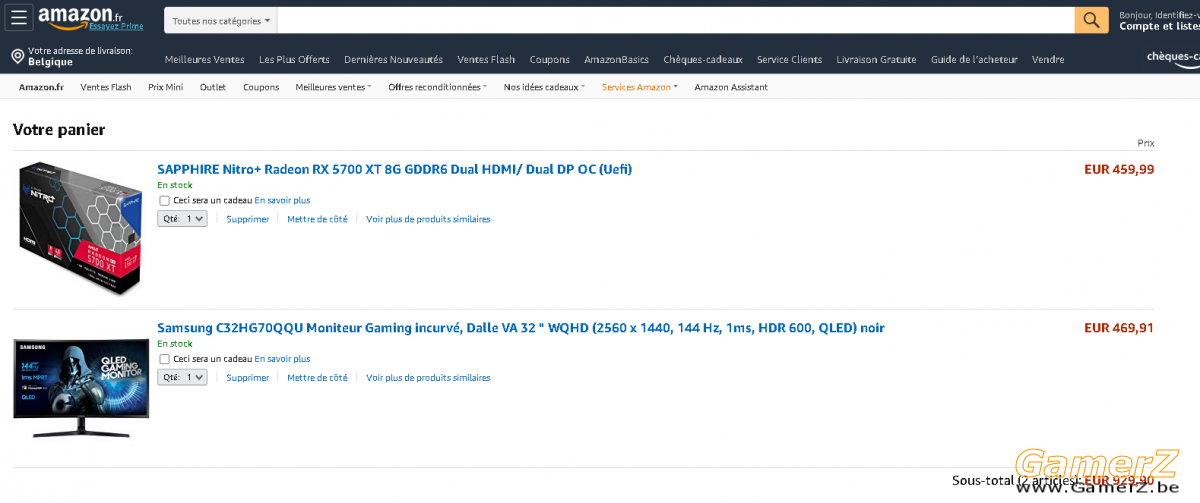
Task: Click the orange search magnifier button
Action: click(x=1091, y=20)
